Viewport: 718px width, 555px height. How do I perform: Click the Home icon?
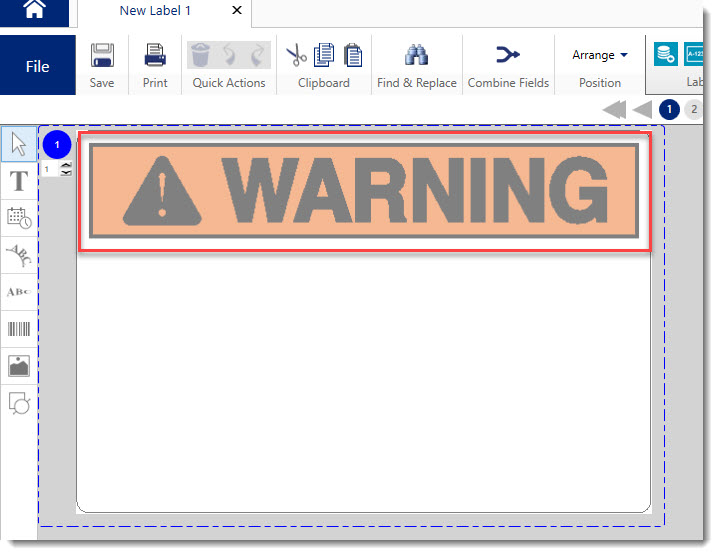[x=34, y=11]
